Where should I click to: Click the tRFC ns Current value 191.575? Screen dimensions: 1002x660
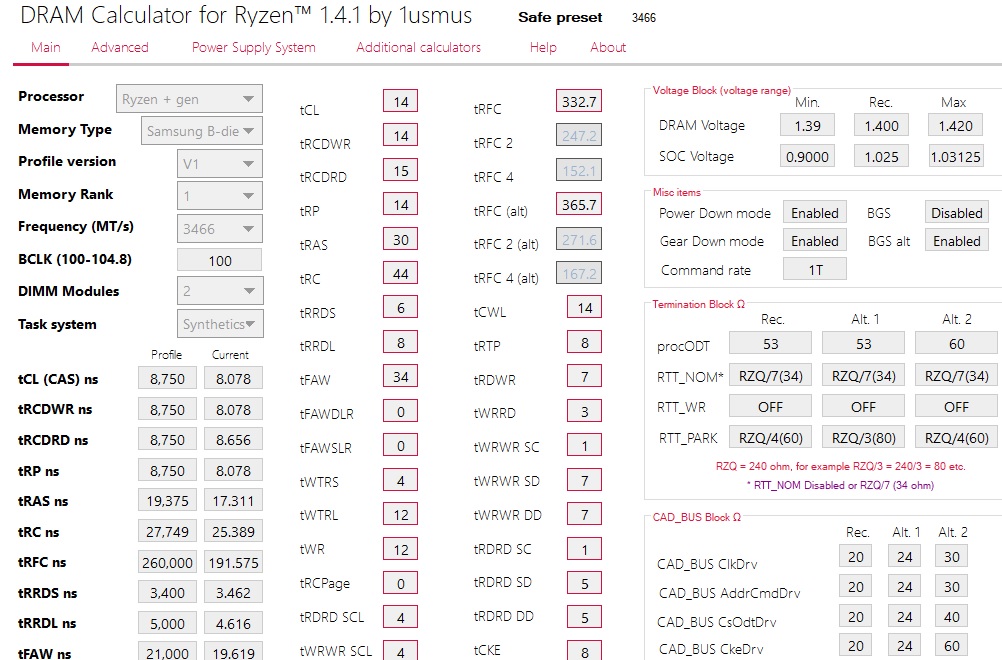[233, 563]
